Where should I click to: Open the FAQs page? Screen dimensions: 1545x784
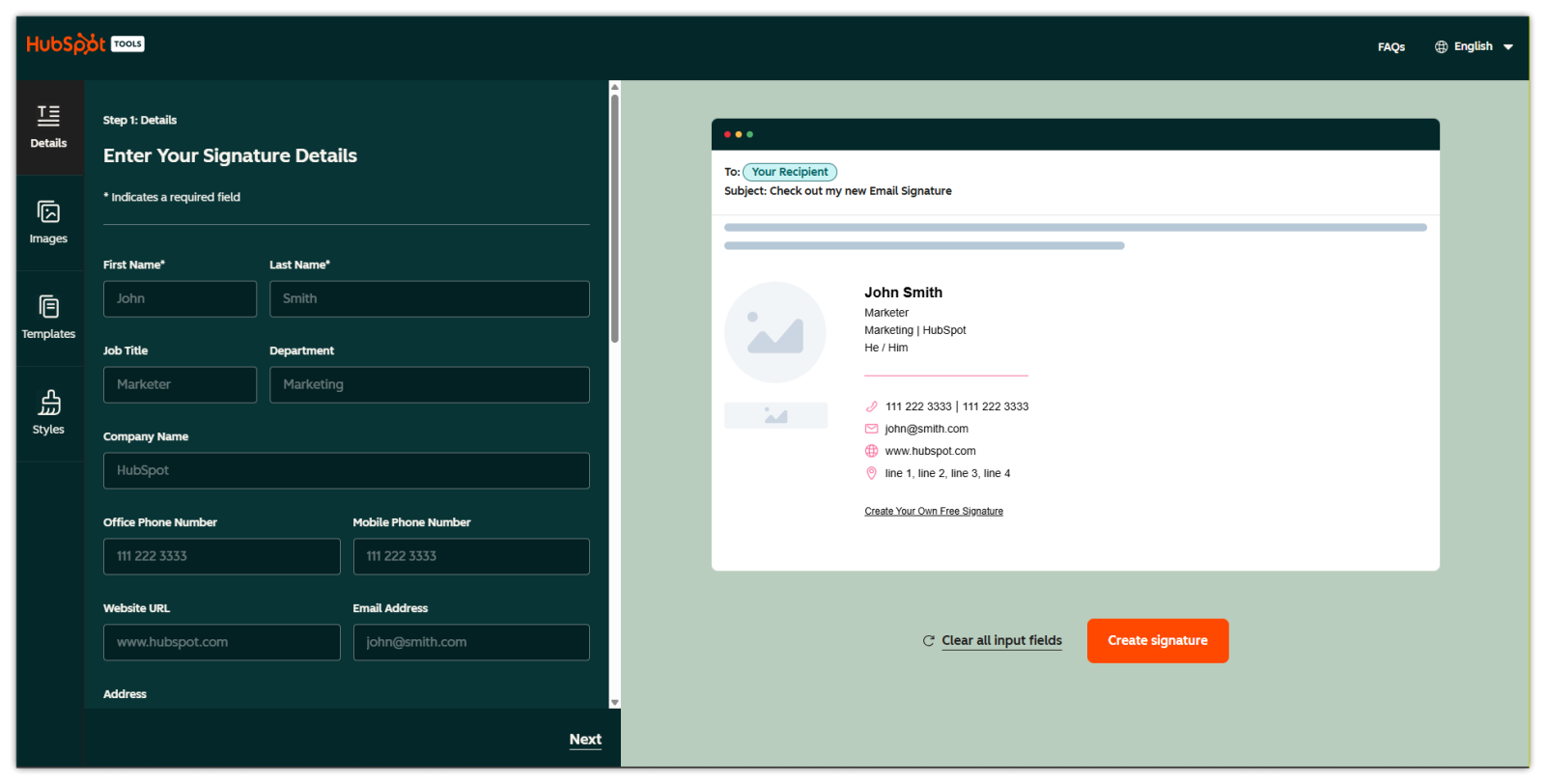click(1390, 46)
